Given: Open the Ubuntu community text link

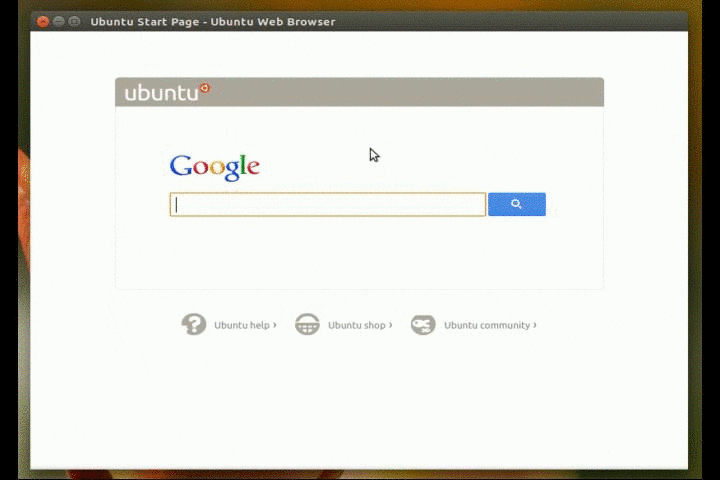Looking at the screenshot, I should point(486,325).
